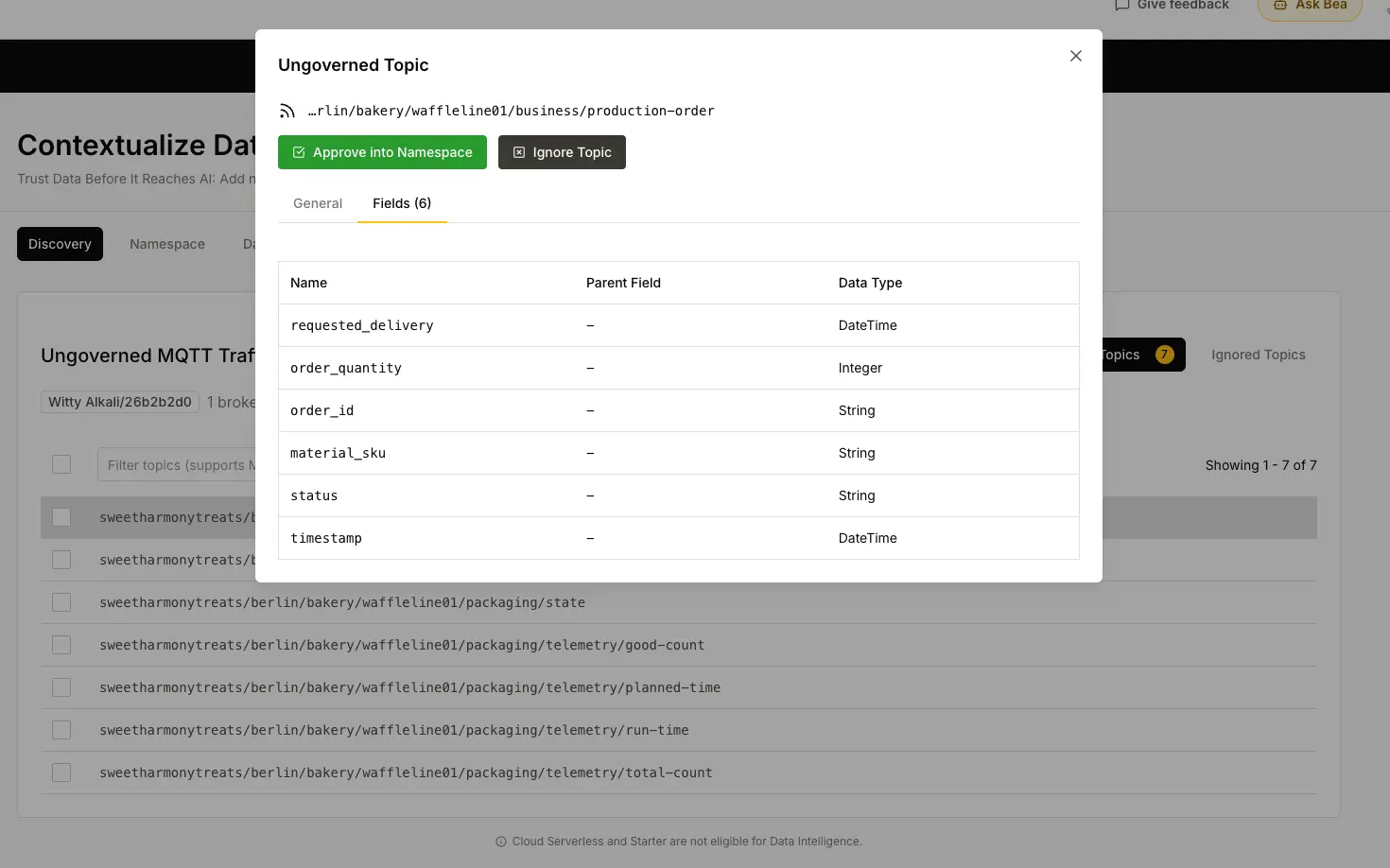Click the Data Intelligence info icon
Screen dimensions: 1390x868
501,842
